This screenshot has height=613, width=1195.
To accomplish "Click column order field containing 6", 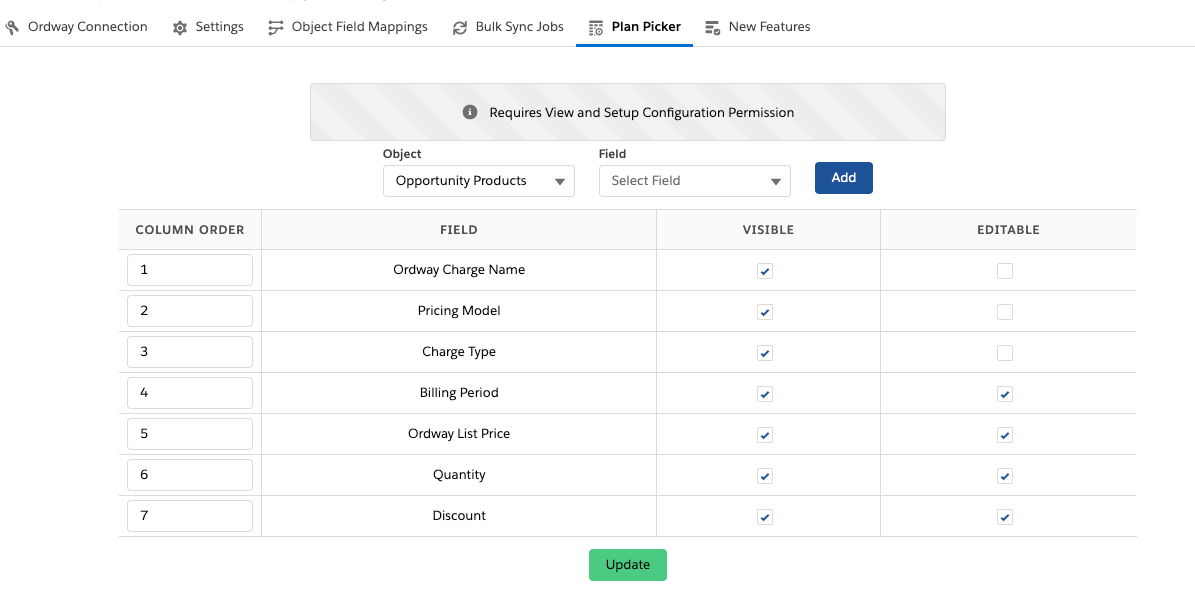I will [190, 475].
